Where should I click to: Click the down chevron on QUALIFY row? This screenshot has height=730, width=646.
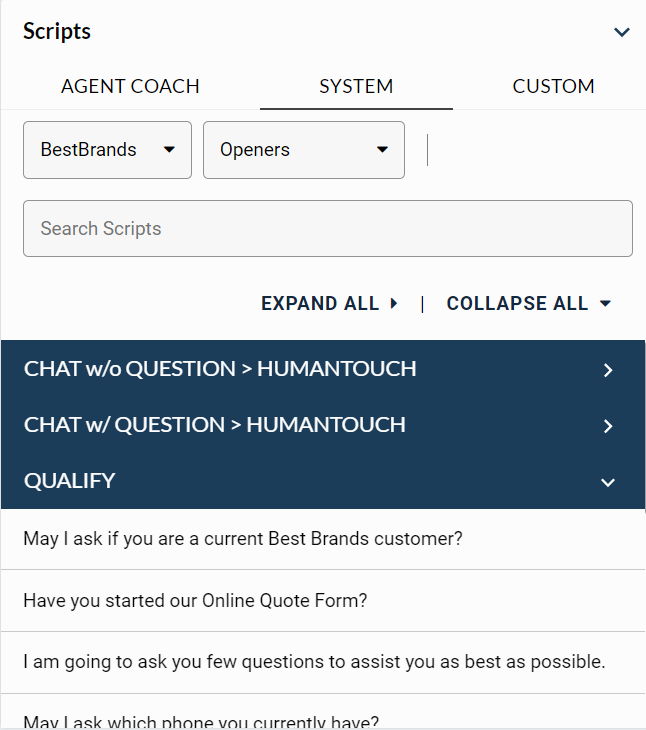(x=608, y=482)
